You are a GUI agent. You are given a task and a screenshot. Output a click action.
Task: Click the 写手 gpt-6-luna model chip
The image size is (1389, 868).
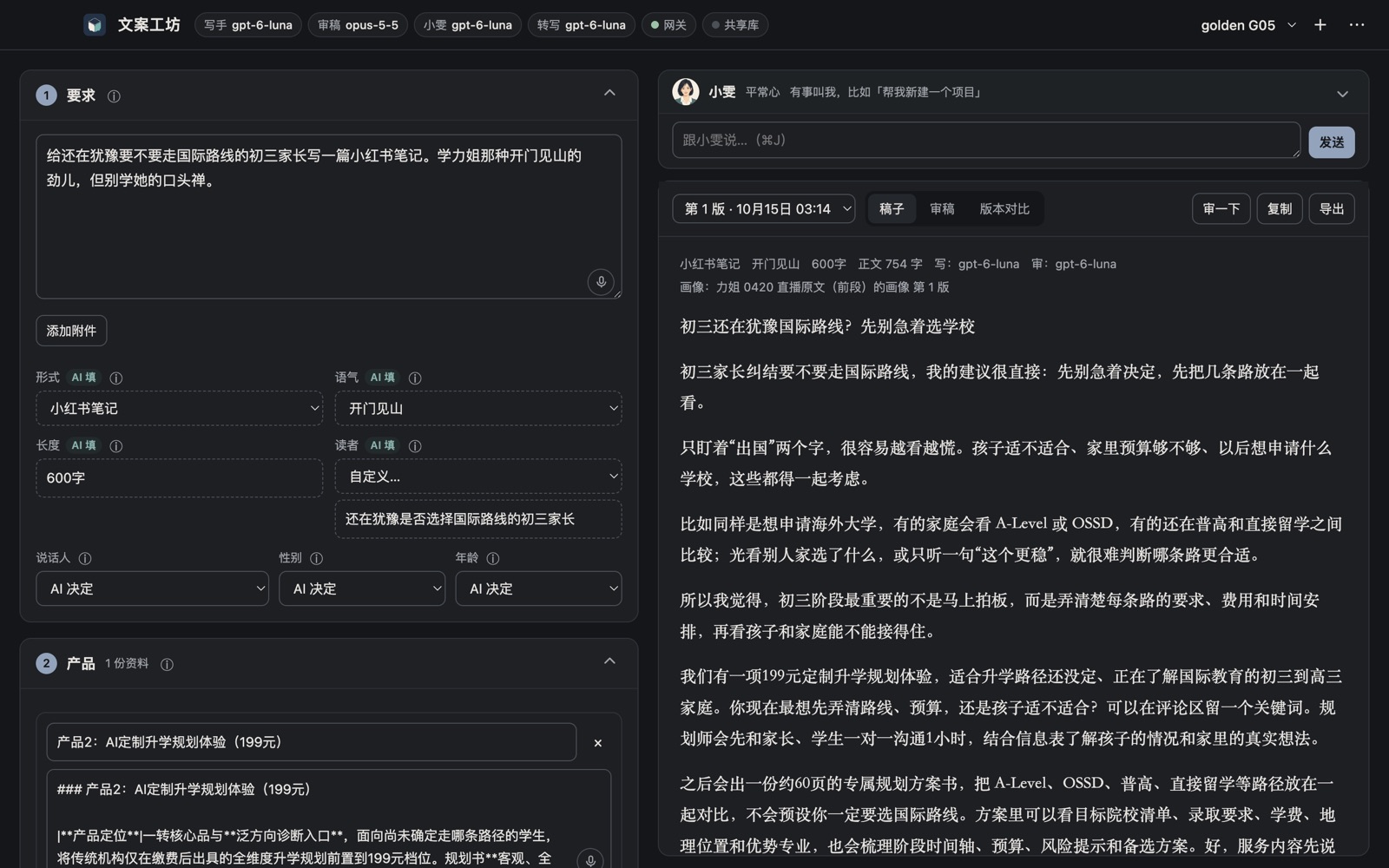[x=248, y=25]
